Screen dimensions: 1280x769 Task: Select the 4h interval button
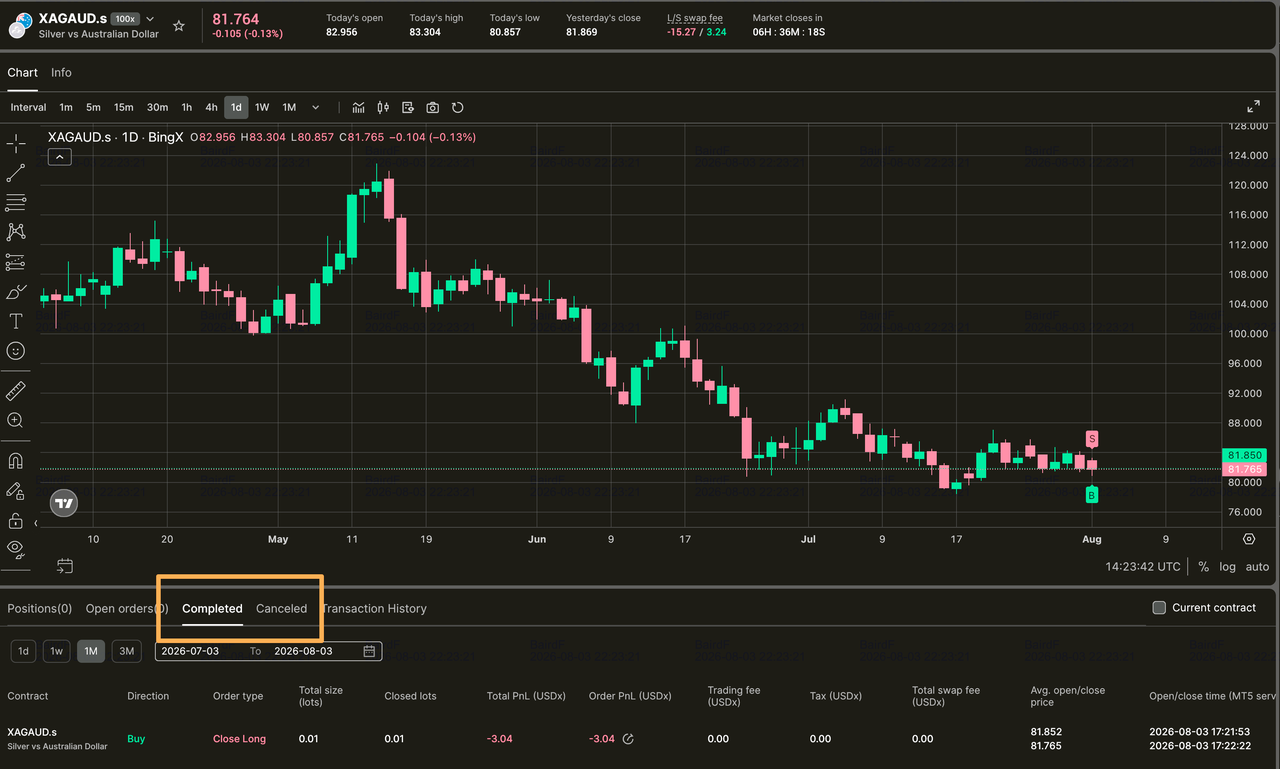pos(211,107)
